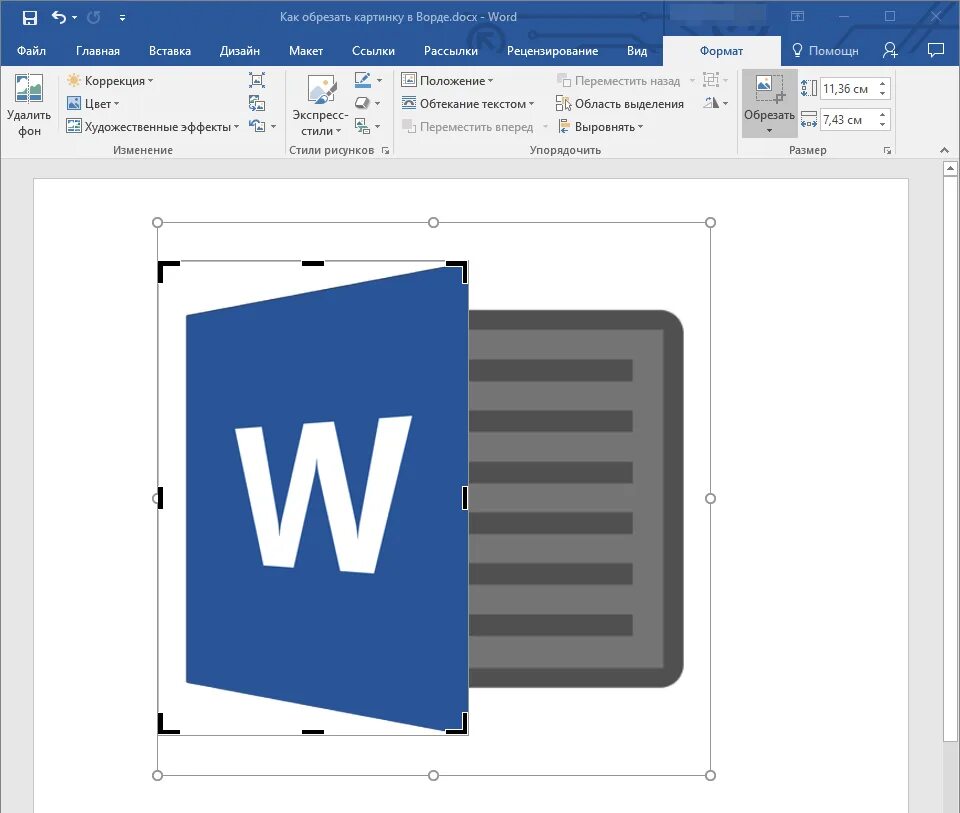Open the Picture Border dropdown arrow
Viewport: 960px width, 813px height.
[380, 80]
